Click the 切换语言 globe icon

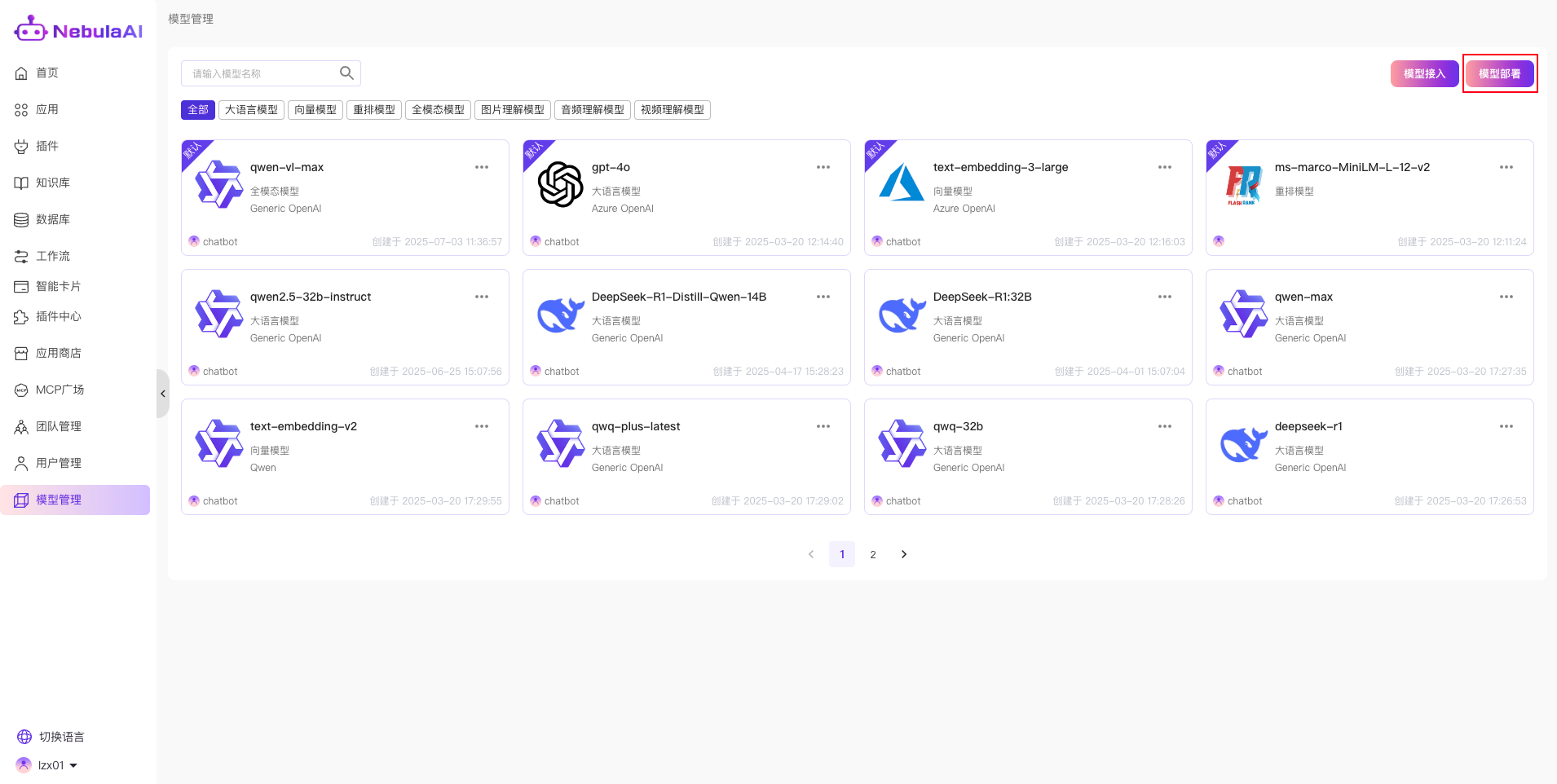point(24,737)
